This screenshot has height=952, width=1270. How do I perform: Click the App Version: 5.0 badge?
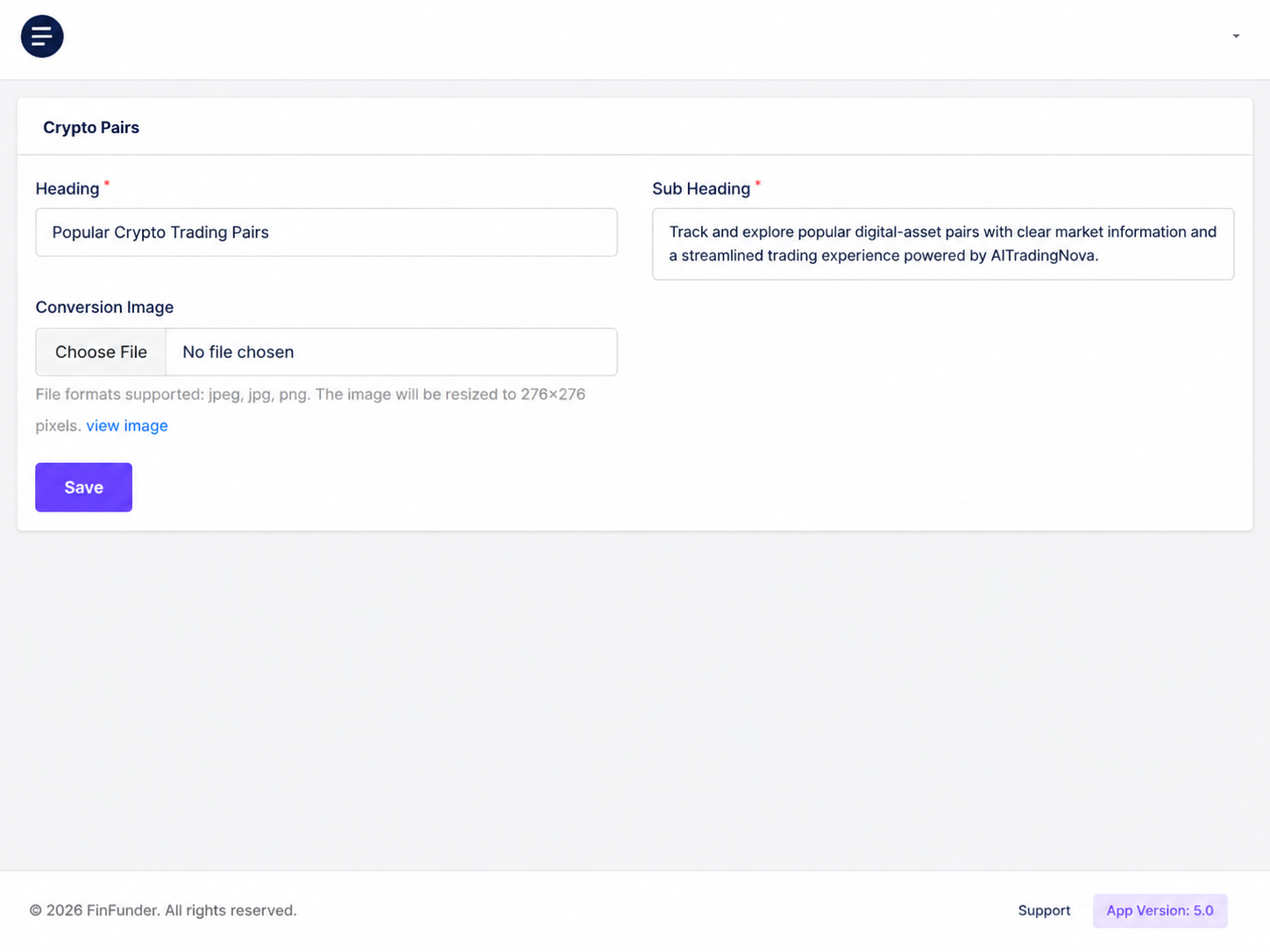(1160, 911)
